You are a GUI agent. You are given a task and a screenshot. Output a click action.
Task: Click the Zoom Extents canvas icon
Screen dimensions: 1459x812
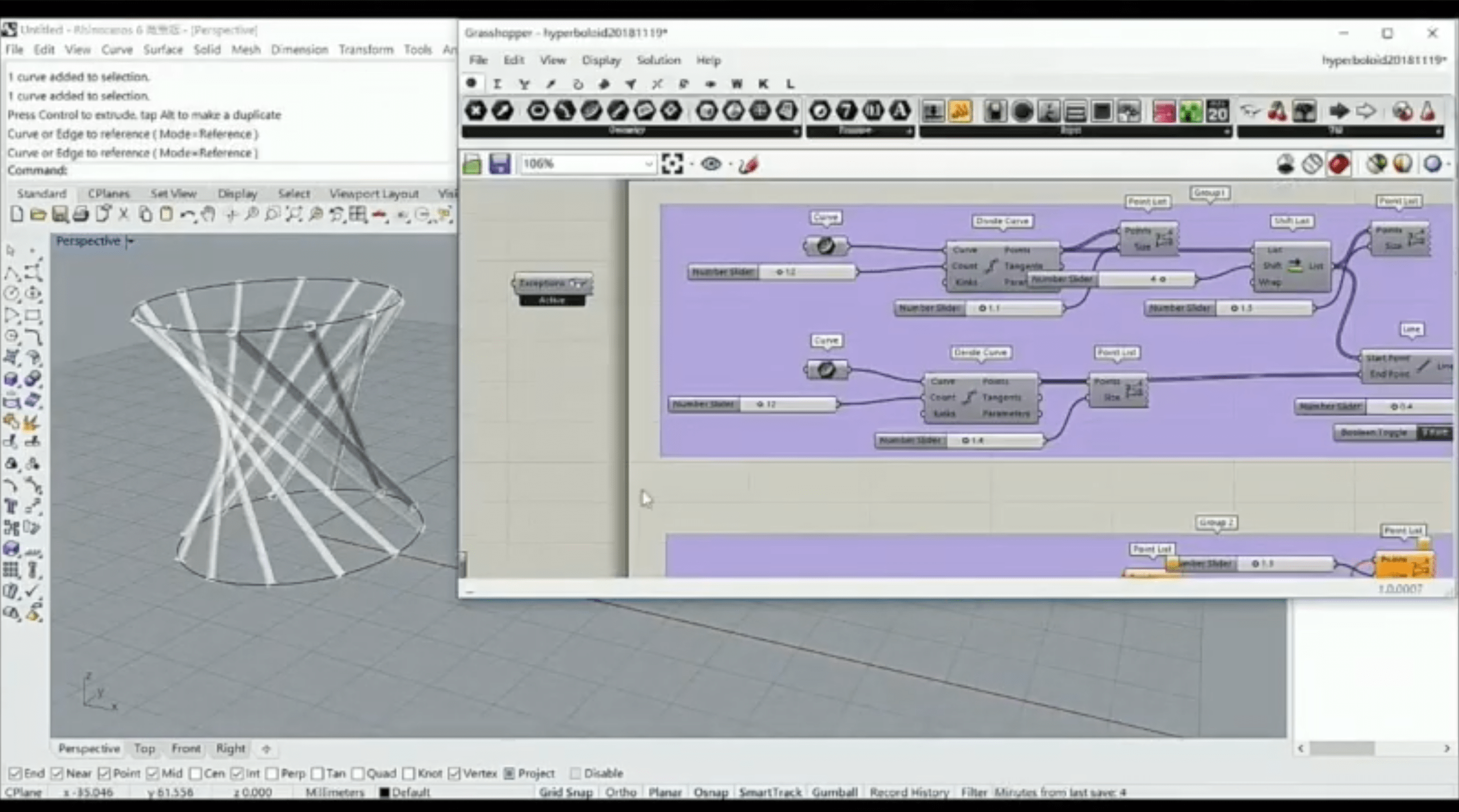click(672, 164)
